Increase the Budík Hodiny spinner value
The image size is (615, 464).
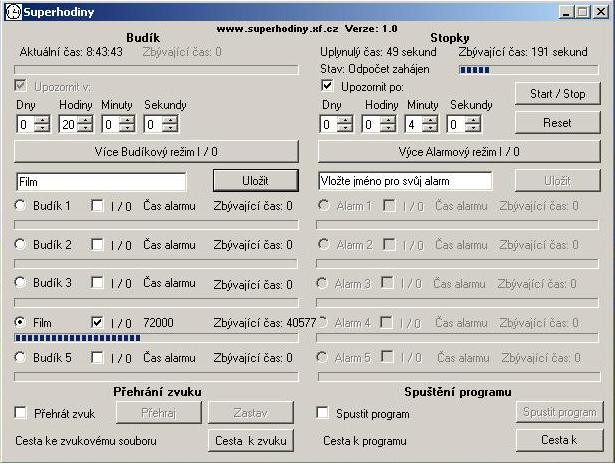85,120
